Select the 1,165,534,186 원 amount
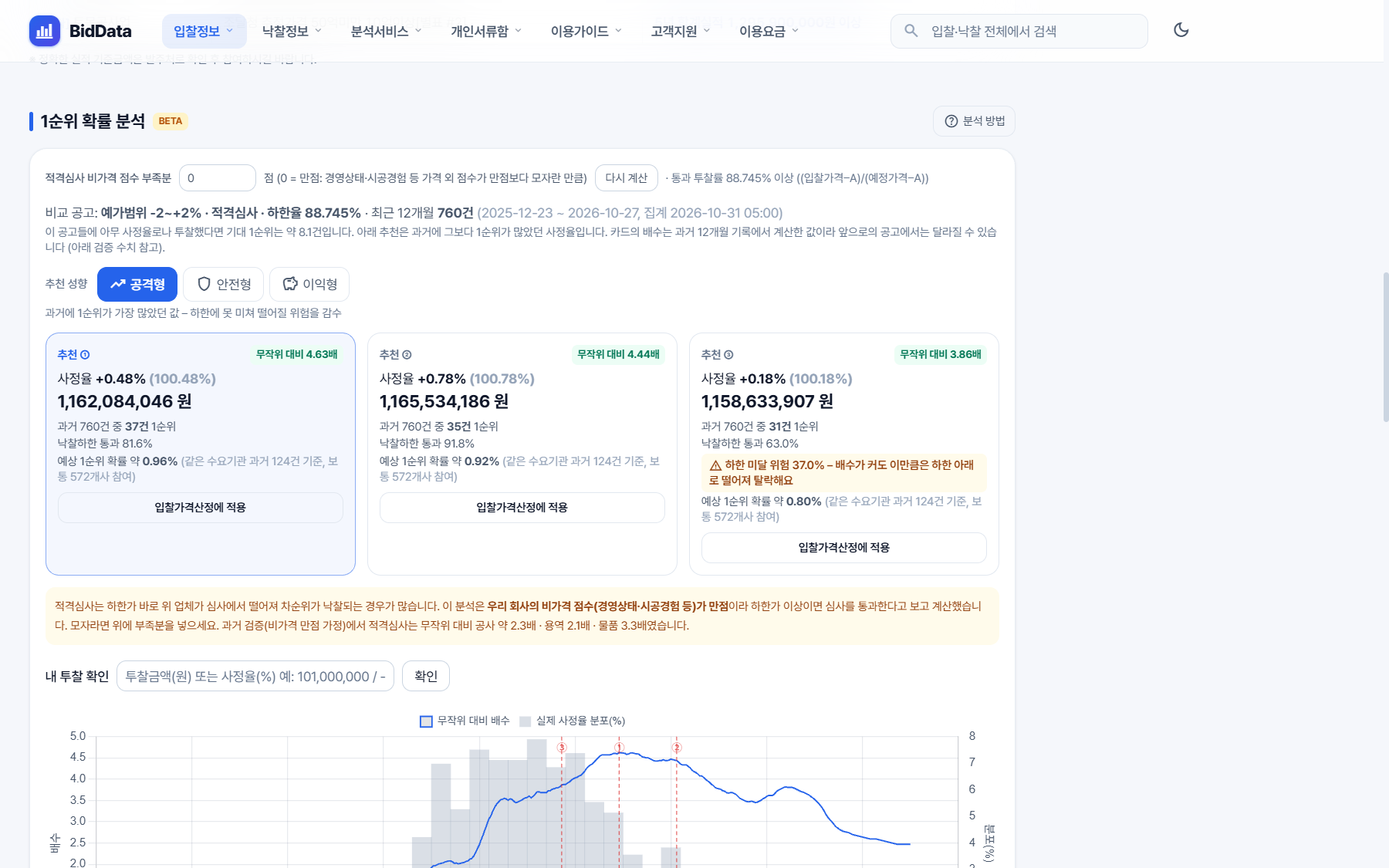This screenshot has height=868, width=1389. click(x=444, y=401)
